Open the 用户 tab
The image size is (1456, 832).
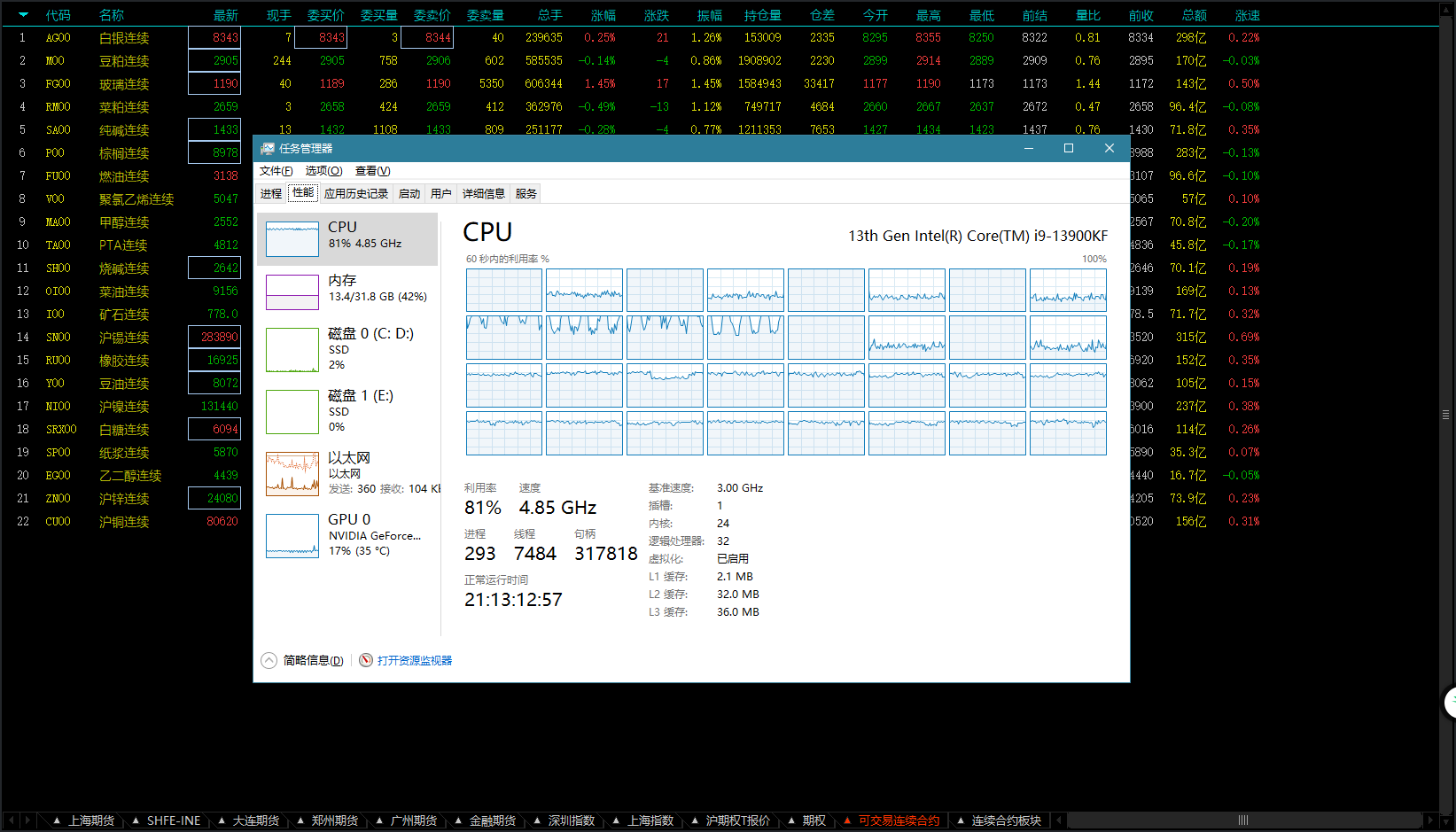[441, 193]
